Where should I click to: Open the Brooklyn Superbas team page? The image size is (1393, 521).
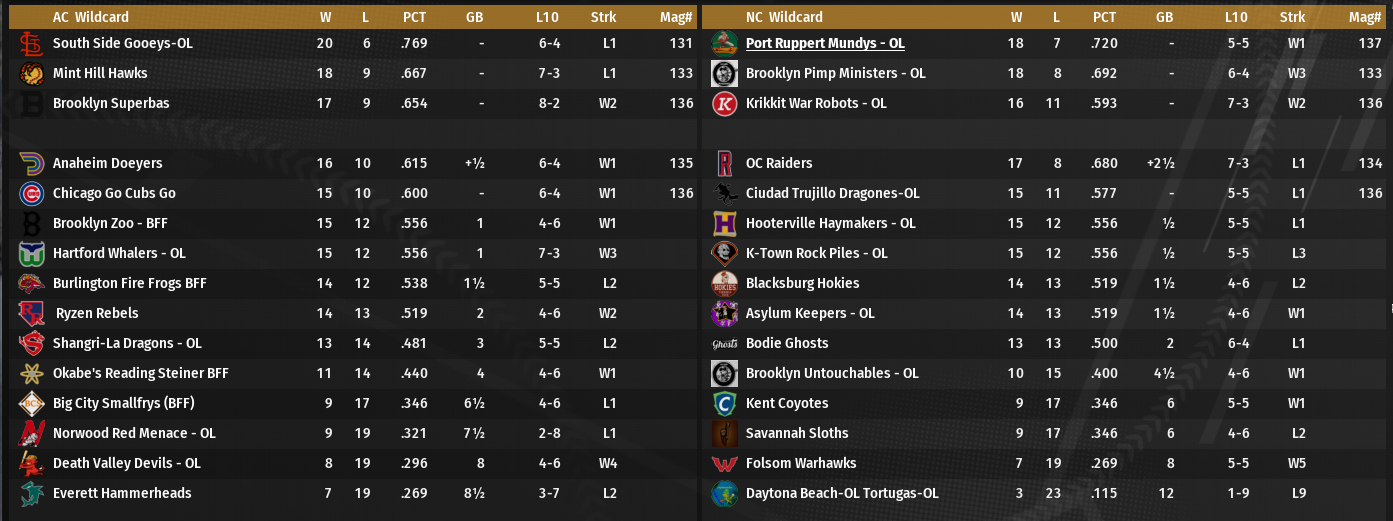(x=111, y=103)
